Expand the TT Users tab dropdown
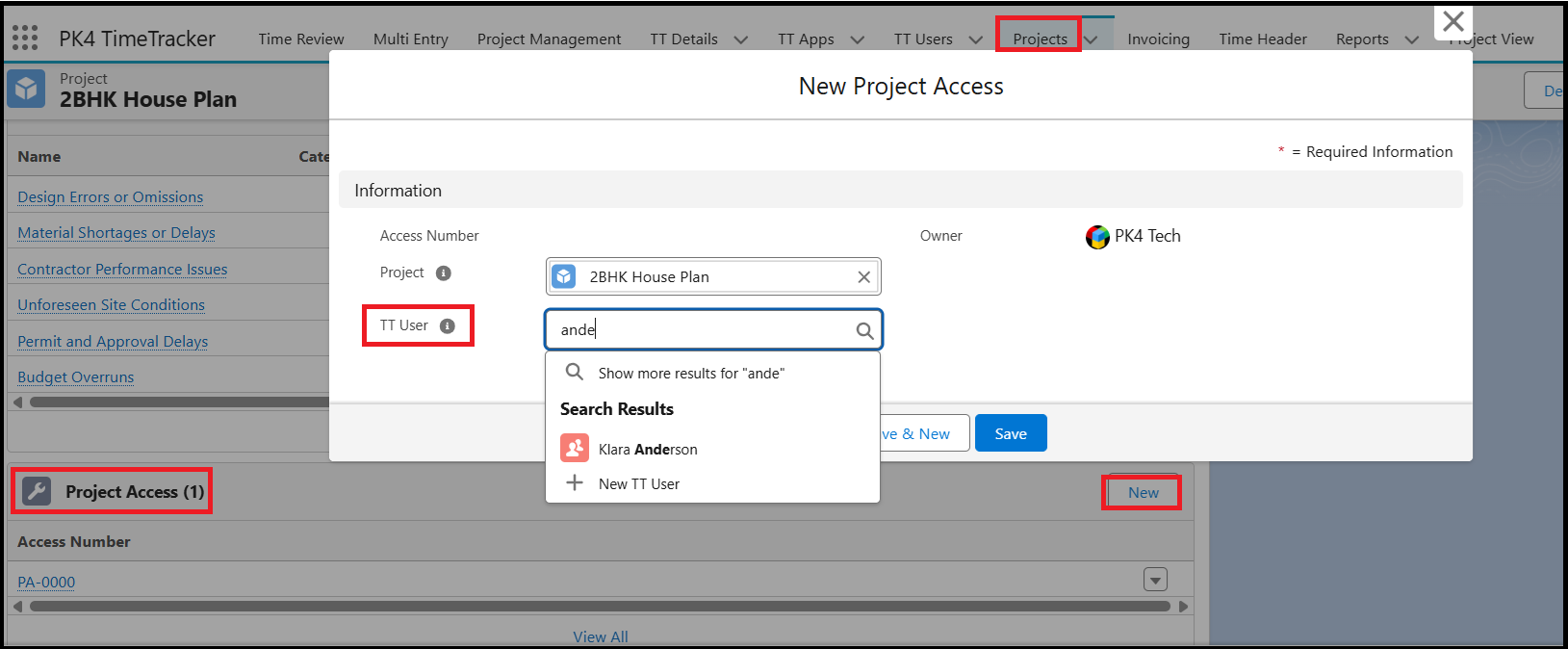The image size is (1568, 649). (975, 39)
